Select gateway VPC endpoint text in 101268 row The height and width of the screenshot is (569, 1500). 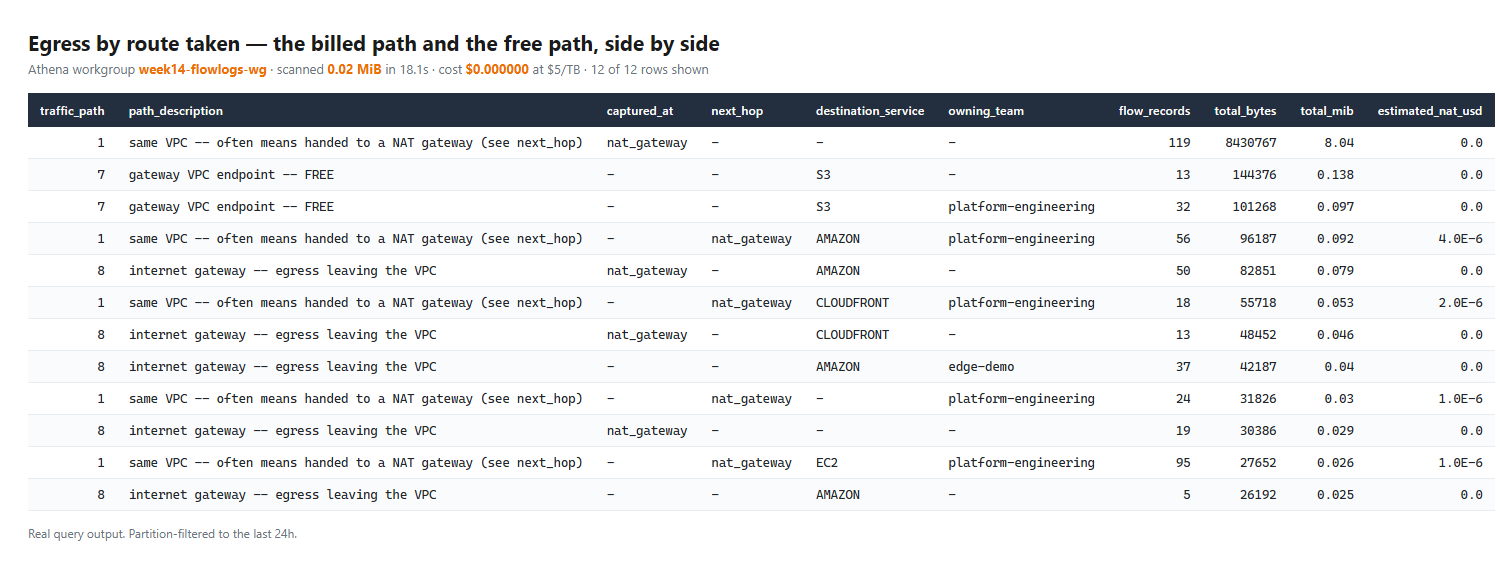click(231, 207)
